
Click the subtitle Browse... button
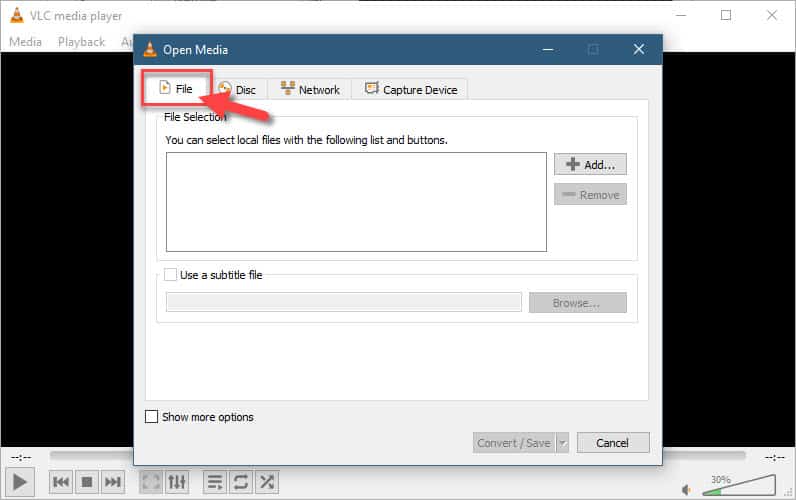pos(578,303)
